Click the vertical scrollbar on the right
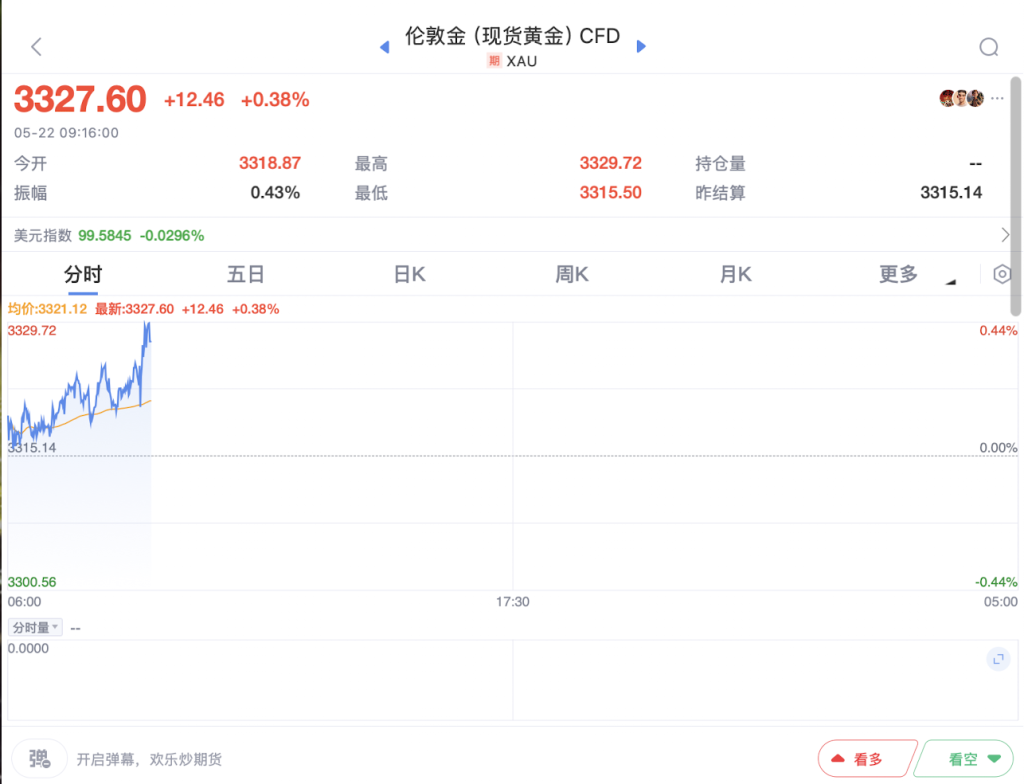This screenshot has width=1024, height=784. point(1017,200)
